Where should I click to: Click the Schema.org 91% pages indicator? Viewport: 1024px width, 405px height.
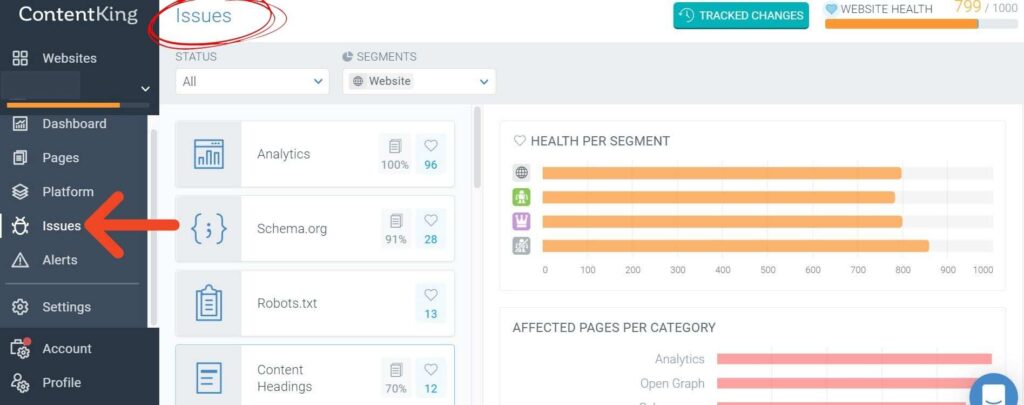(x=396, y=229)
